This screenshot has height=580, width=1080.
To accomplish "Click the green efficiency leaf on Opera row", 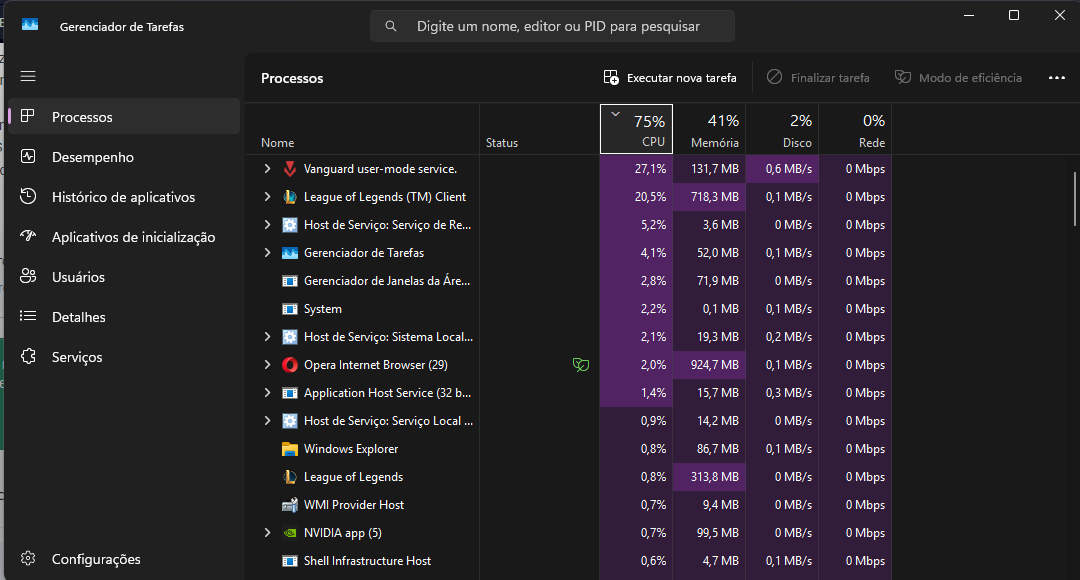I will (x=581, y=365).
